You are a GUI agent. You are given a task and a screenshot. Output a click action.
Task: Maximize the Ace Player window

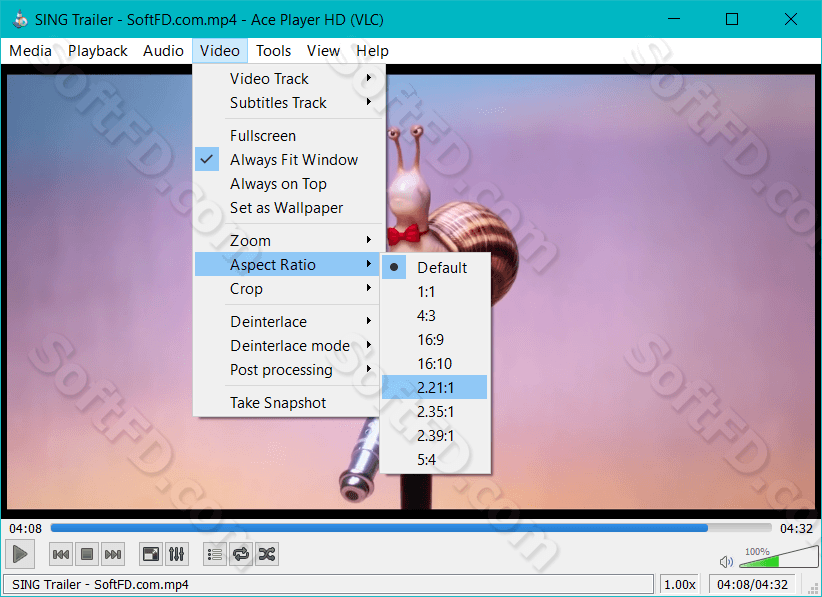click(732, 19)
